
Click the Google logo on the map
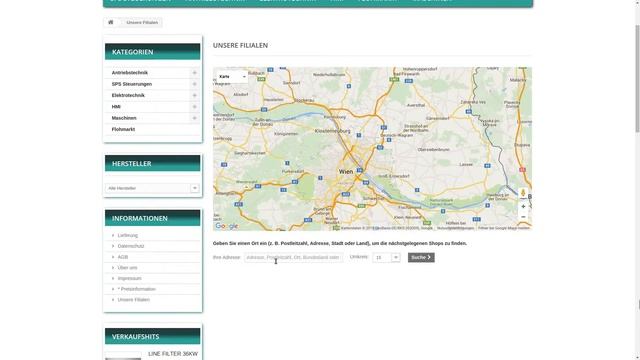tap(227, 226)
